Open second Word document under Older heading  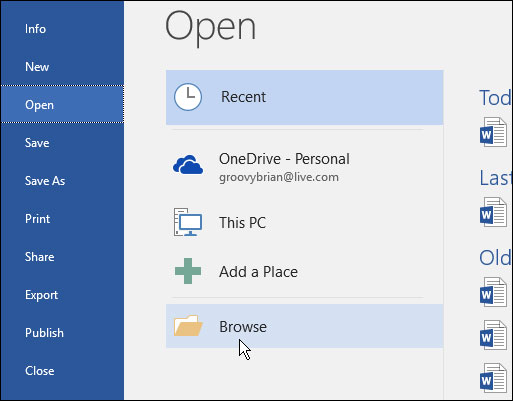click(493, 335)
